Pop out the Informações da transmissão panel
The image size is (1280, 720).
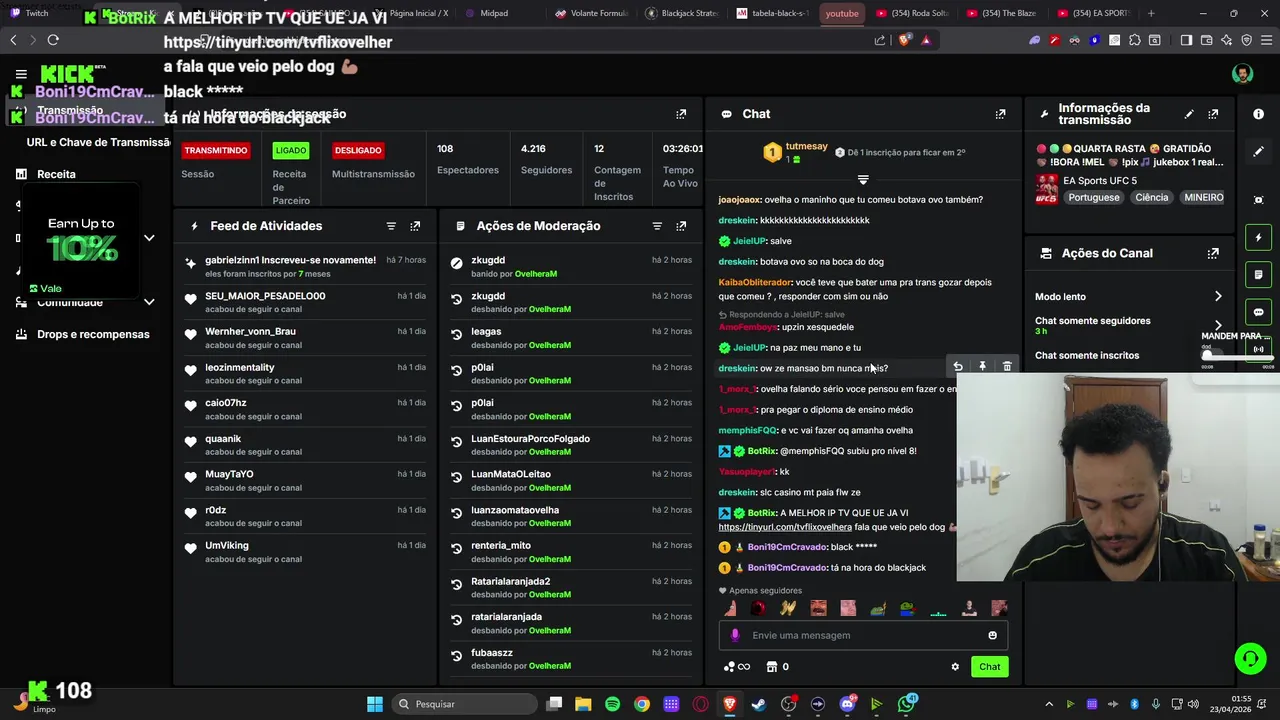pyautogui.click(x=1213, y=114)
